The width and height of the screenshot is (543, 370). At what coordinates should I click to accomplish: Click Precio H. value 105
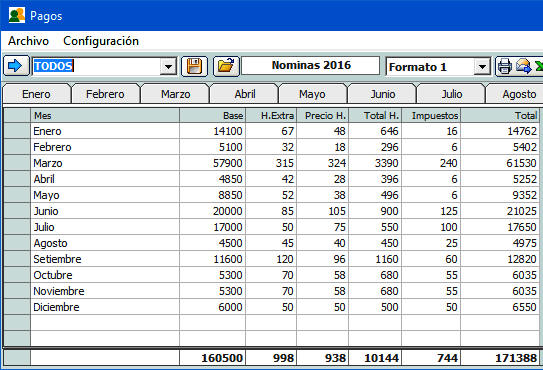coord(323,211)
